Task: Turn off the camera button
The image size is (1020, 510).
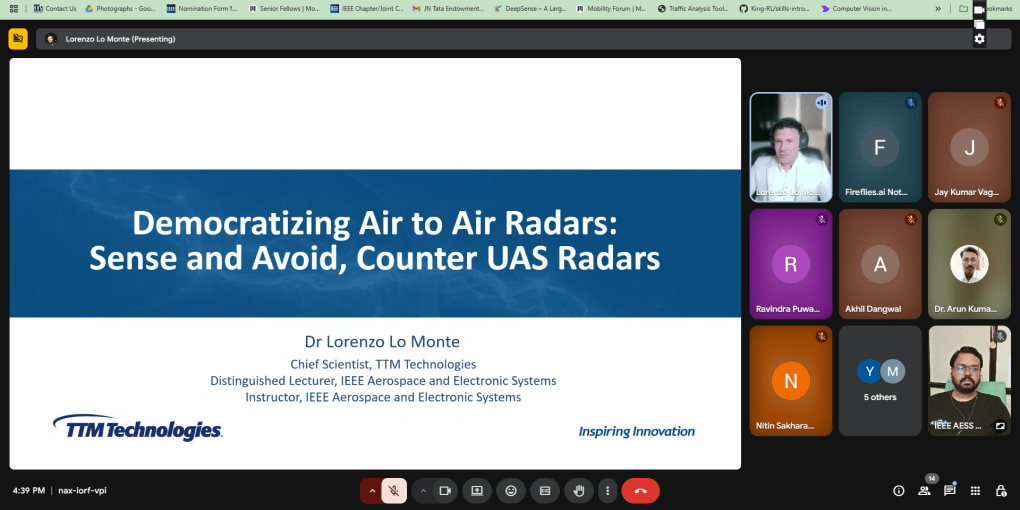Action: pyautogui.click(x=446, y=490)
